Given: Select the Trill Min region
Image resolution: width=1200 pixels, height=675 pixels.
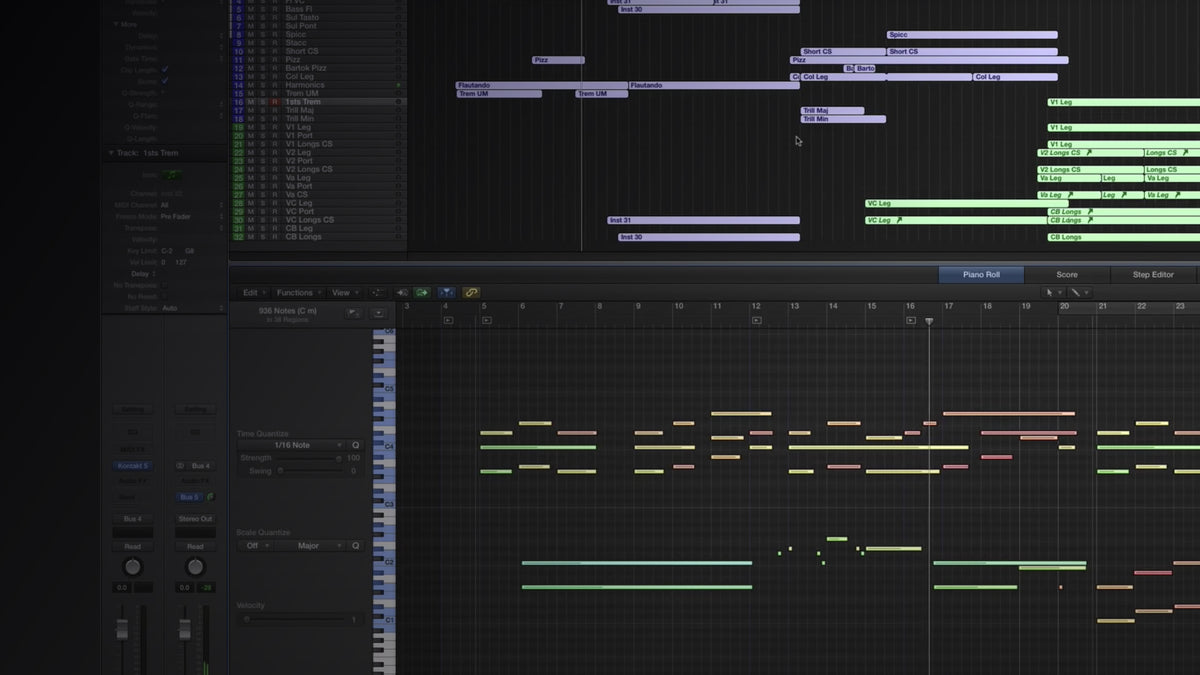Looking at the screenshot, I should click(843, 119).
